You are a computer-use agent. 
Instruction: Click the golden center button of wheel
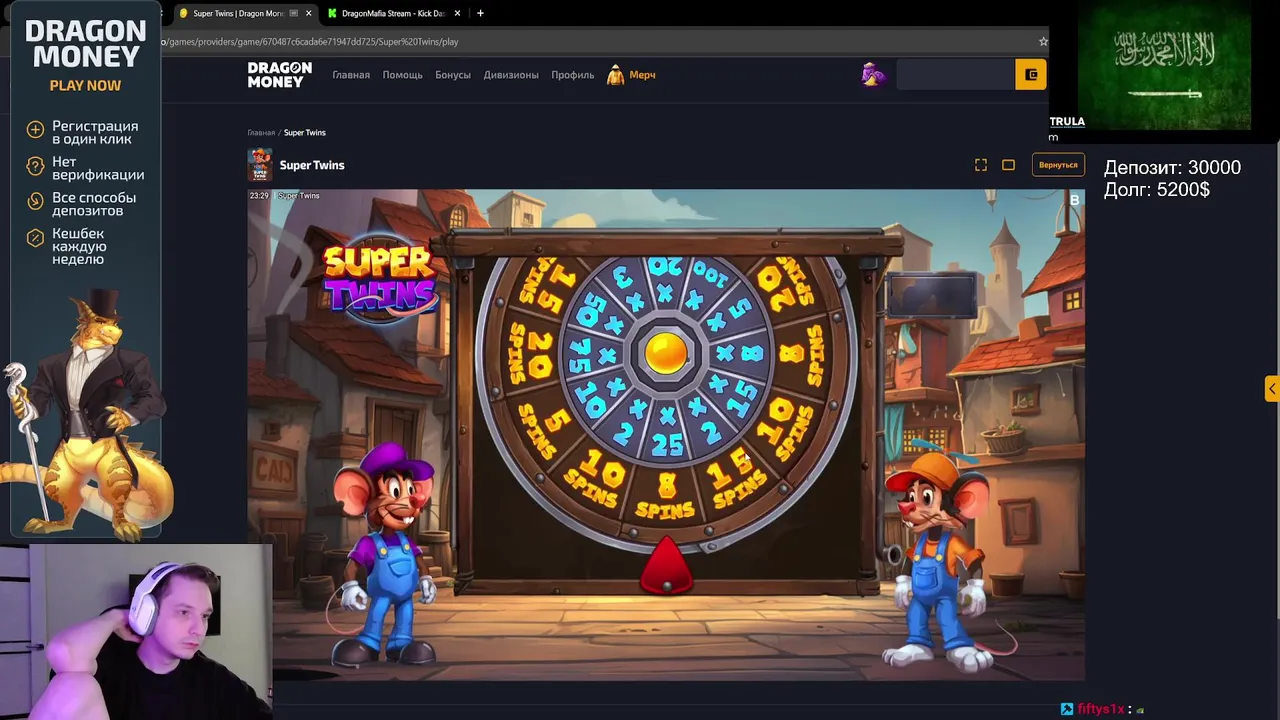665,353
